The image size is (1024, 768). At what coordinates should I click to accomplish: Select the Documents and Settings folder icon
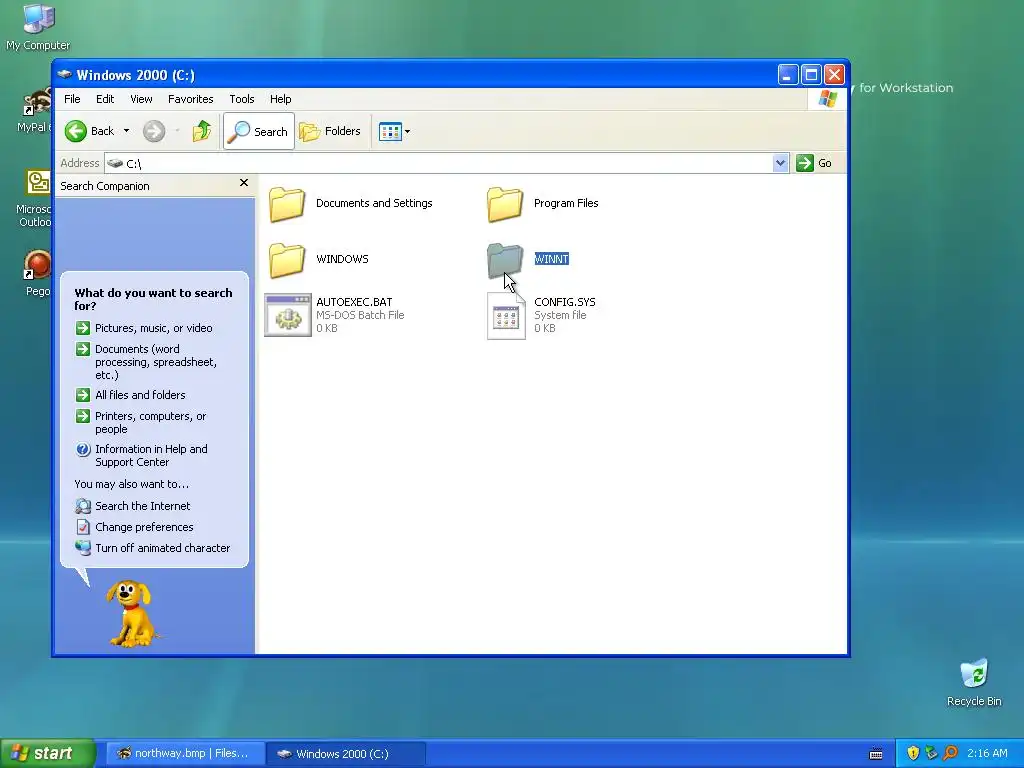tap(287, 203)
